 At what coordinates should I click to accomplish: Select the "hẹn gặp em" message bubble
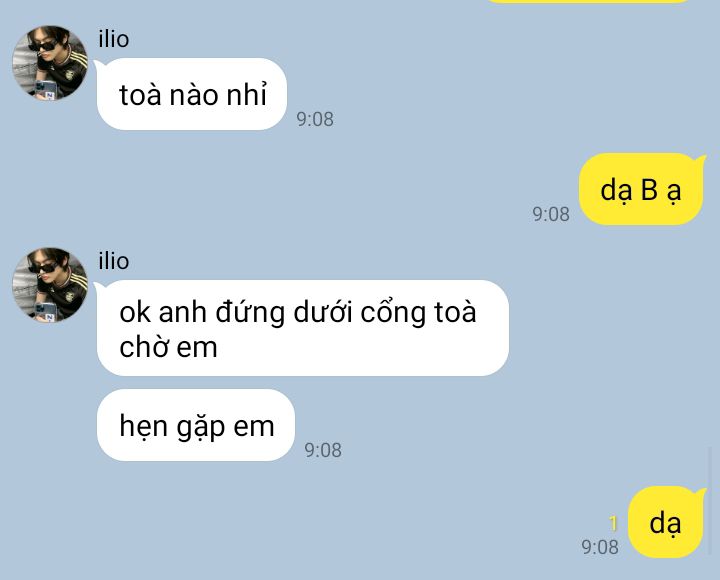[x=196, y=425]
